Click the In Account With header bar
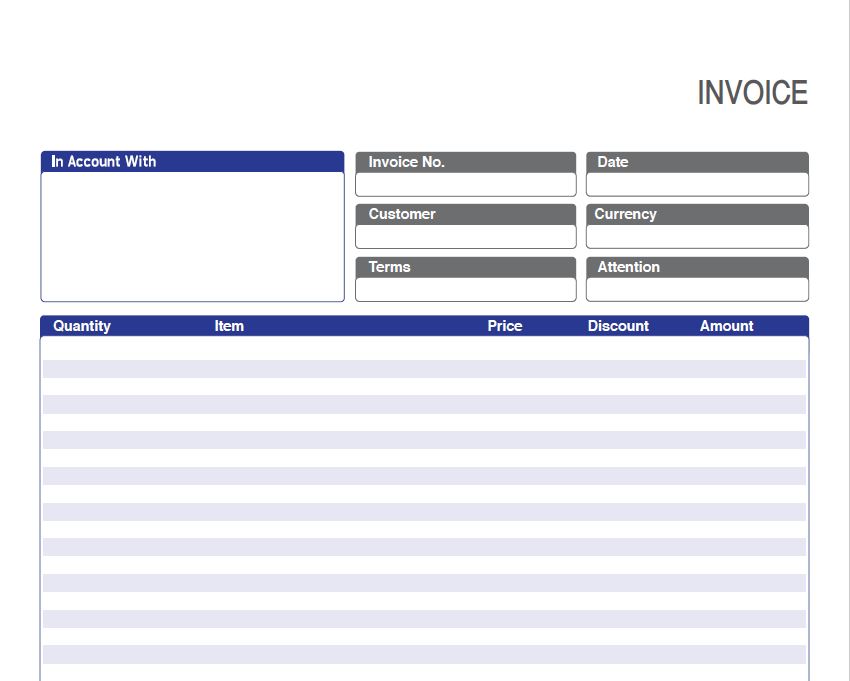Viewport: 850px width, 681px height. 192,161
